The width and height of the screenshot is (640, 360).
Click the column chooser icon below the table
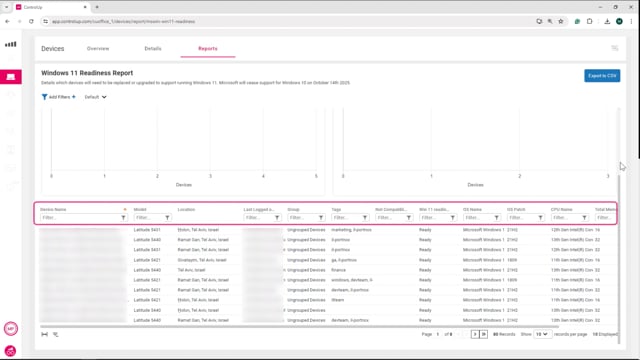click(56, 334)
